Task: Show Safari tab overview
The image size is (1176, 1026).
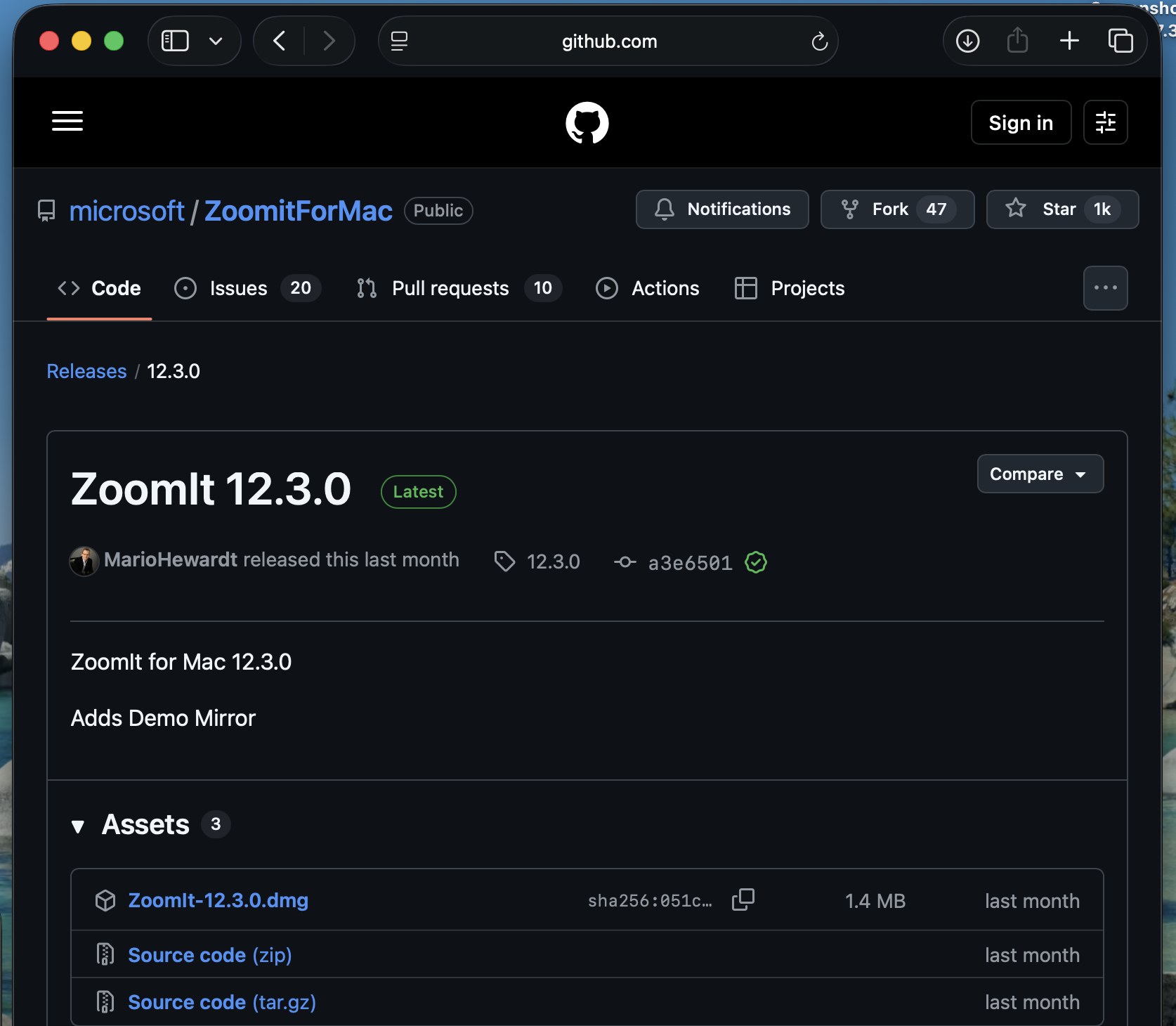Action: pos(1121,41)
